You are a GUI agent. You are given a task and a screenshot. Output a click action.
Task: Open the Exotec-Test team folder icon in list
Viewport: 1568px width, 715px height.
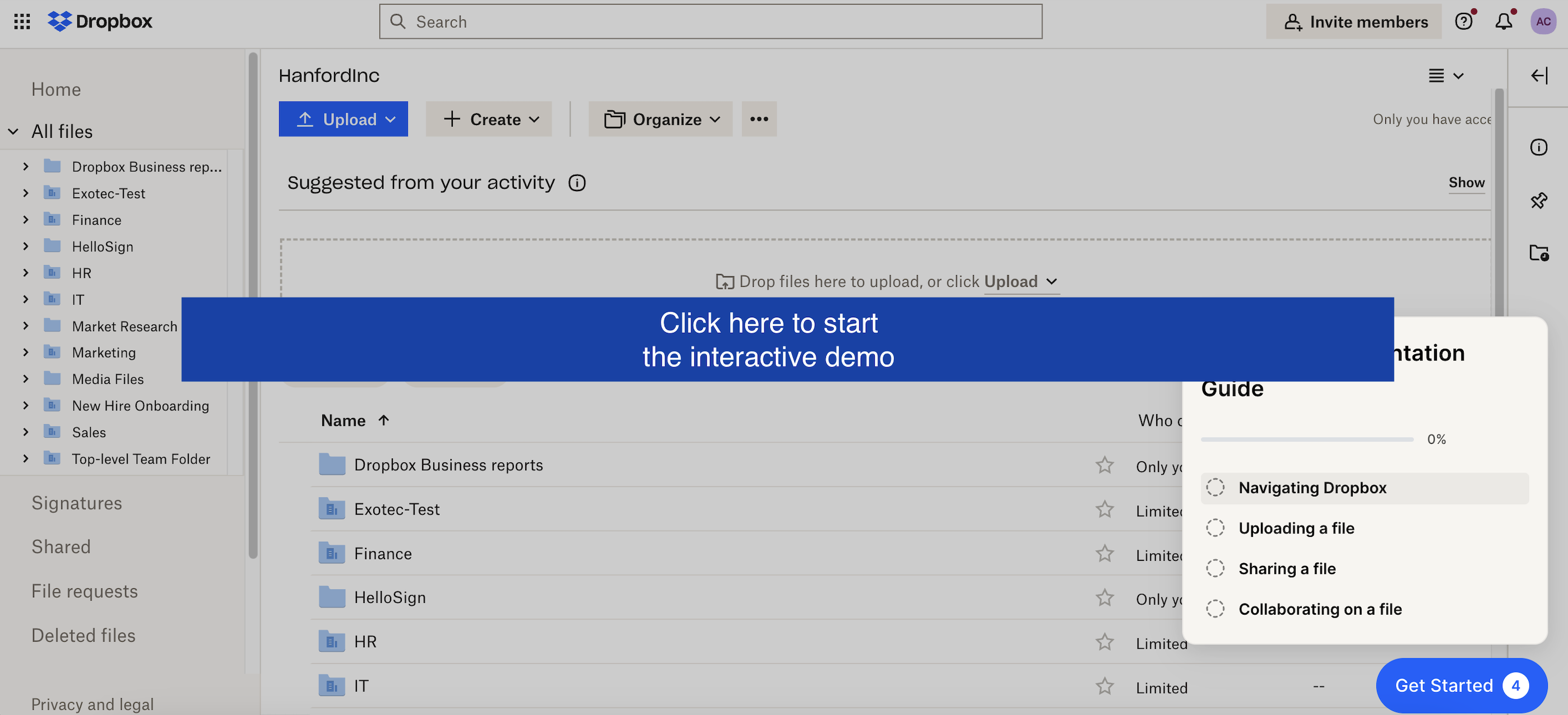332,509
